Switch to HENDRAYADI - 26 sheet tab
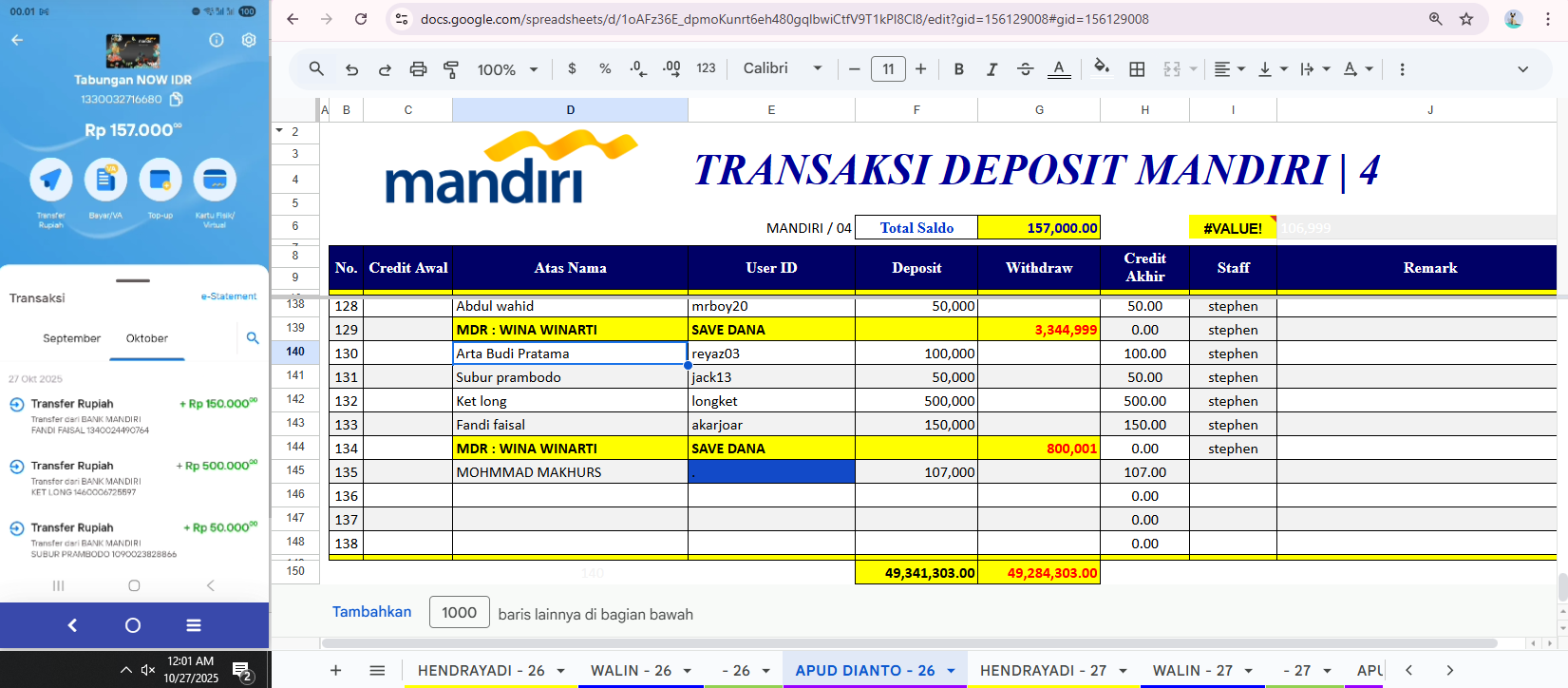 [x=482, y=670]
